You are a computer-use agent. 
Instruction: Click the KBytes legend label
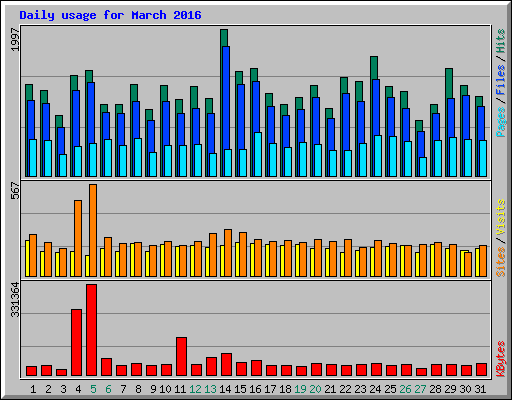pyautogui.click(x=501, y=359)
